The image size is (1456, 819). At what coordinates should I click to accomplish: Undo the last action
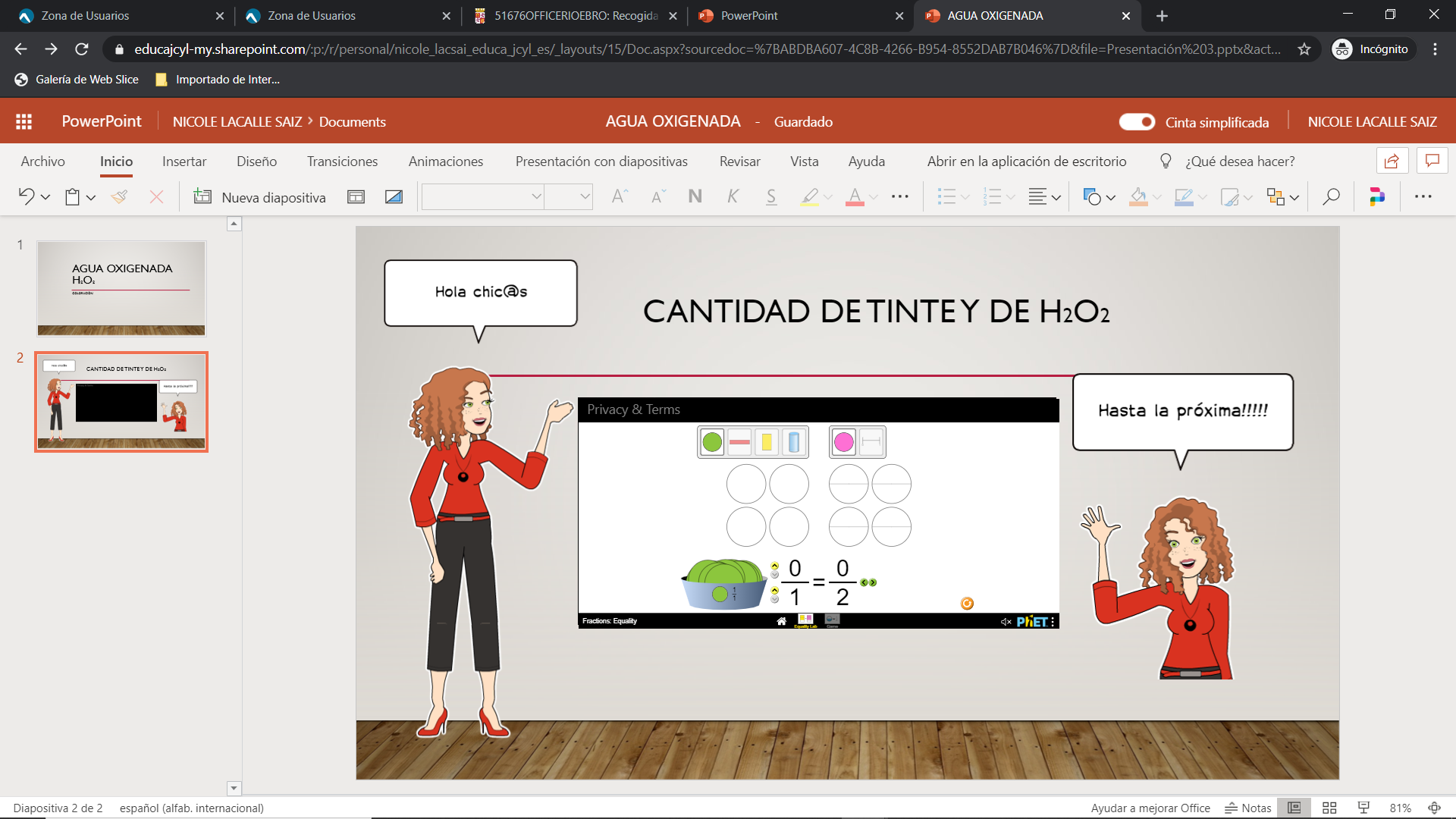tap(25, 196)
